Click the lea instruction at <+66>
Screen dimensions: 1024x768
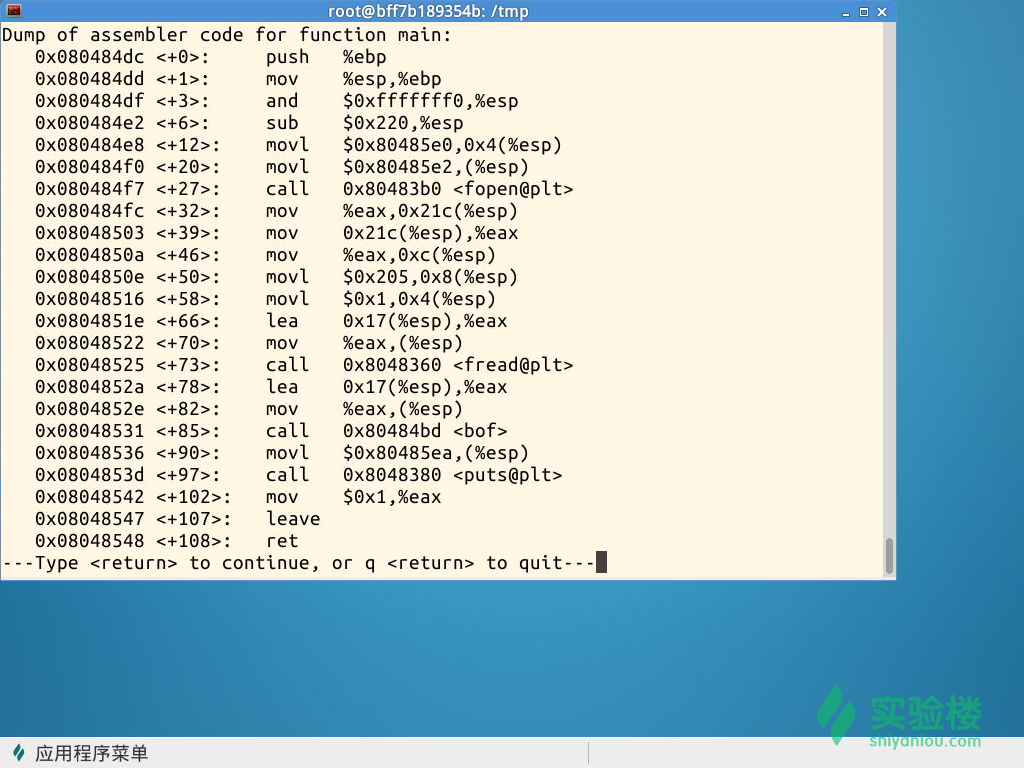coord(270,321)
